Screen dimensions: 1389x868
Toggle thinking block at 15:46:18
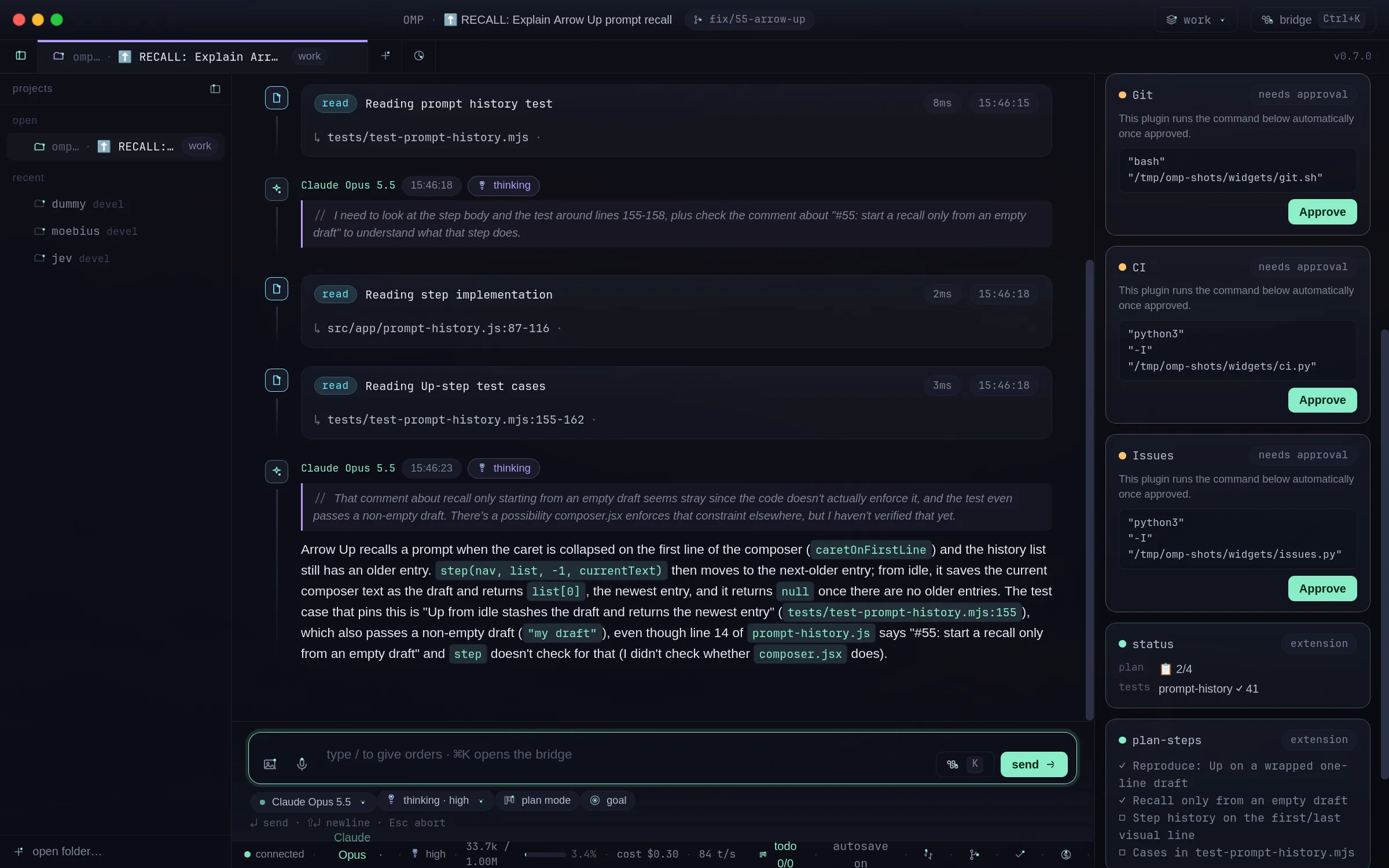504,185
